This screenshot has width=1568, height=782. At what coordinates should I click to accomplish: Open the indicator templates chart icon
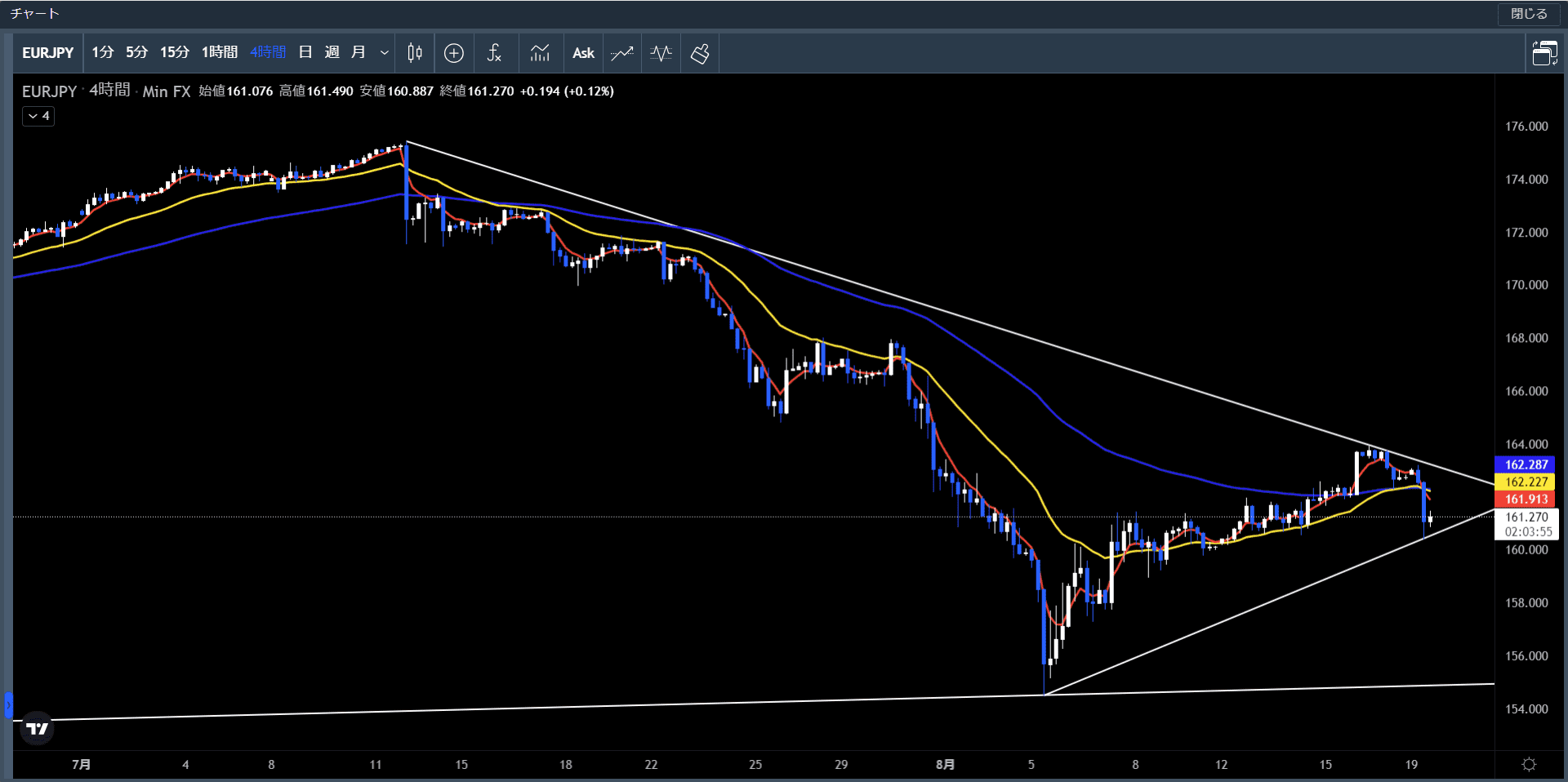(x=540, y=53)
